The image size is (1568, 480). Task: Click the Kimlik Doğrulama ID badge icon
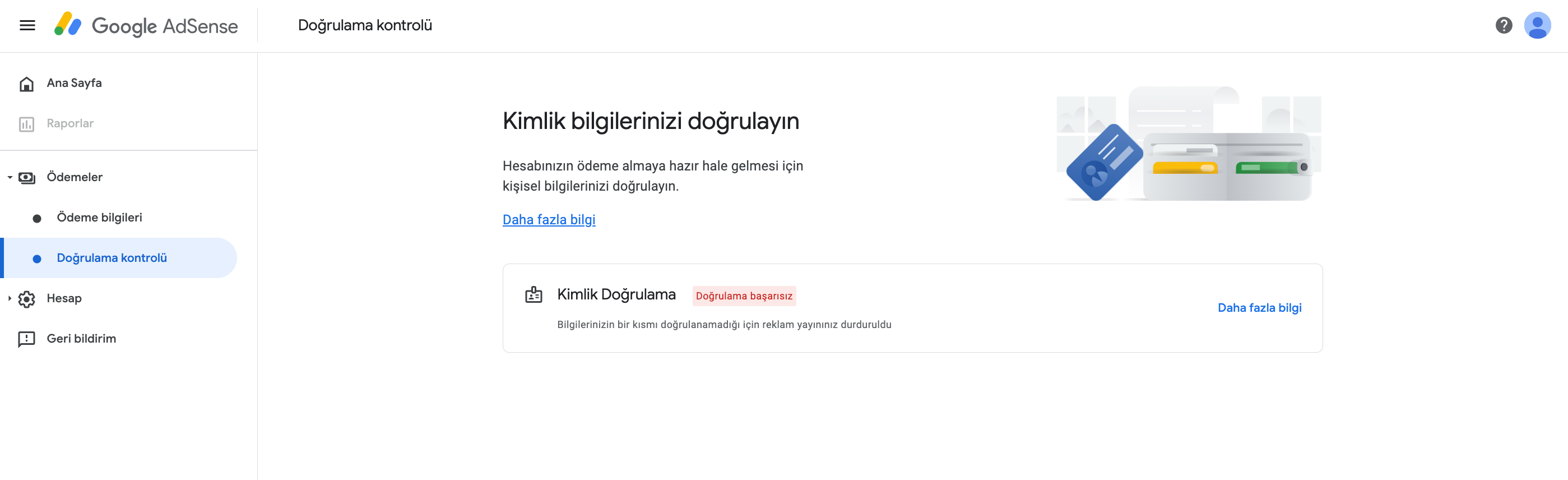coord(533,295)
